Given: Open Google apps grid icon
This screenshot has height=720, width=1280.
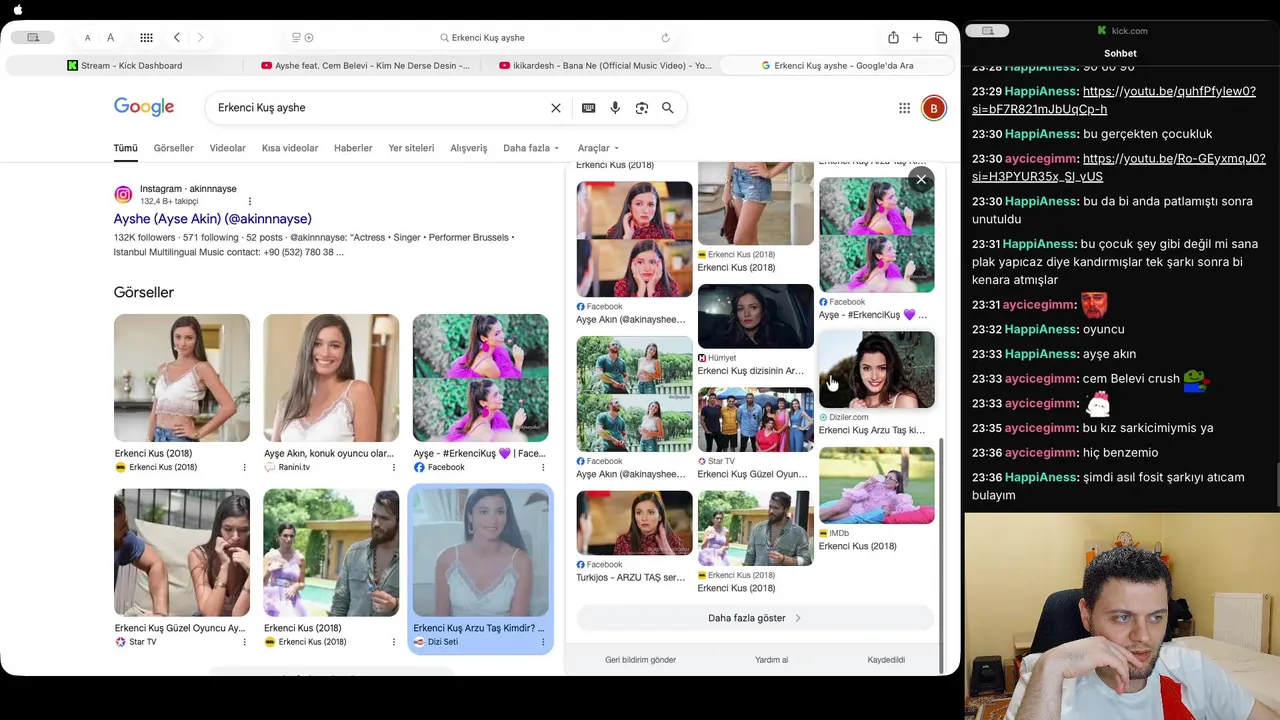Looking at the screenshot, I should [904, 108].
